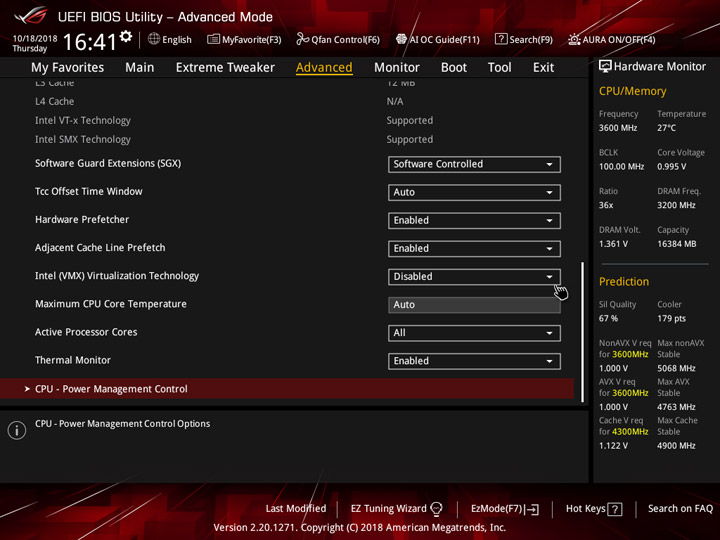Open Tcc Offset Time Window dropdown
Image resolution: width=720 pixels, height=540 pixels.
point(474,192)
